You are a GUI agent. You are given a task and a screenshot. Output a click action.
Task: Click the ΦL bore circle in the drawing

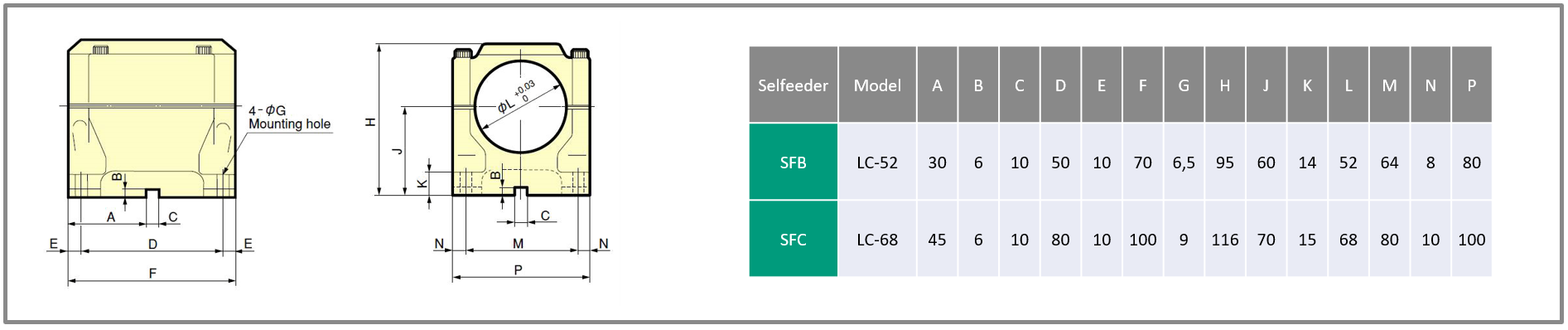(520, 107)
